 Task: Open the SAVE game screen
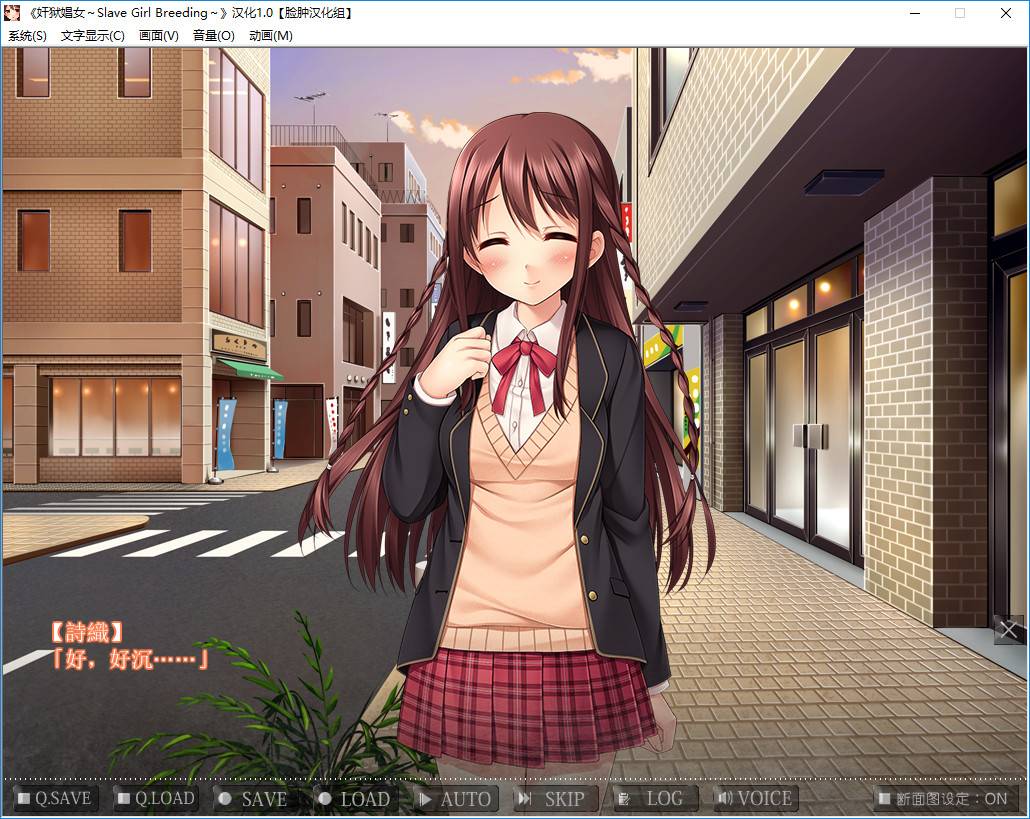(254, 799)
